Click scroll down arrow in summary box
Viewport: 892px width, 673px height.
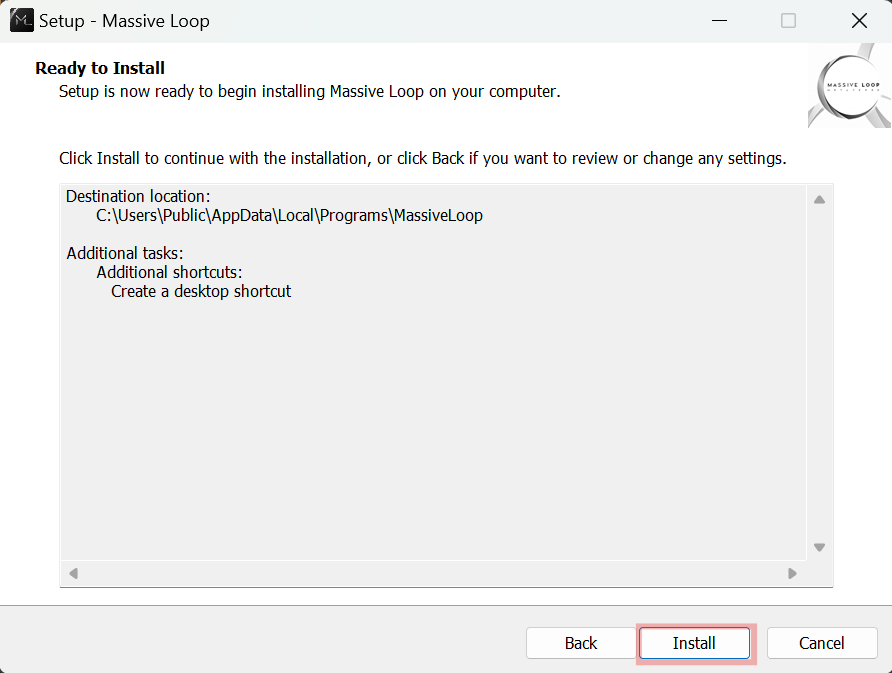point(819,547)
